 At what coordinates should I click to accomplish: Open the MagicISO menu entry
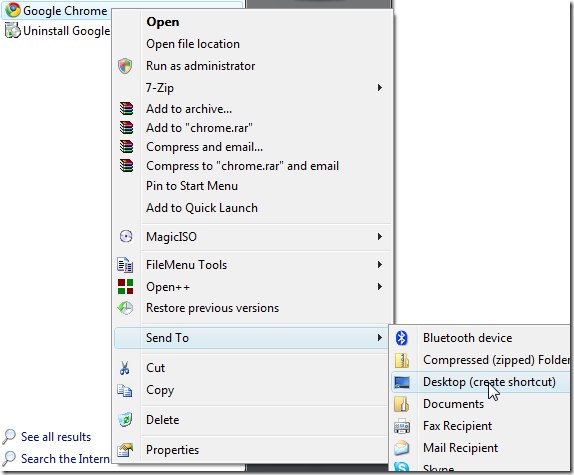[x=253, y=237]
